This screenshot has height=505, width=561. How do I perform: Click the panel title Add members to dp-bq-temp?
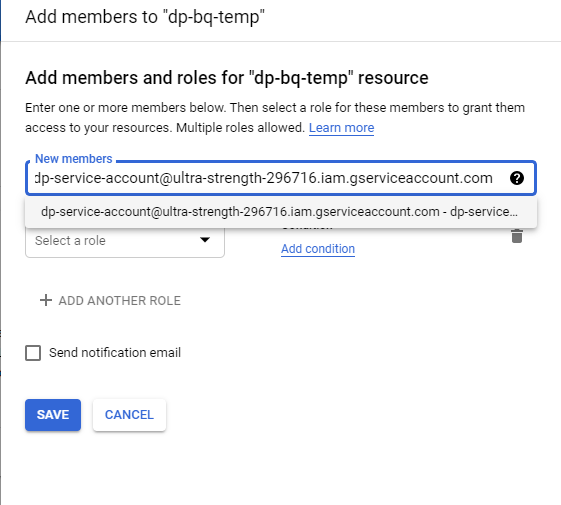145,17
